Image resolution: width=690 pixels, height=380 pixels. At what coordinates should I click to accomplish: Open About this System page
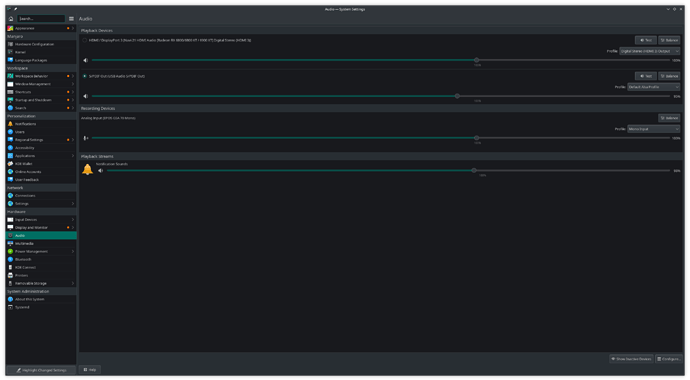[x=41, y=299]
